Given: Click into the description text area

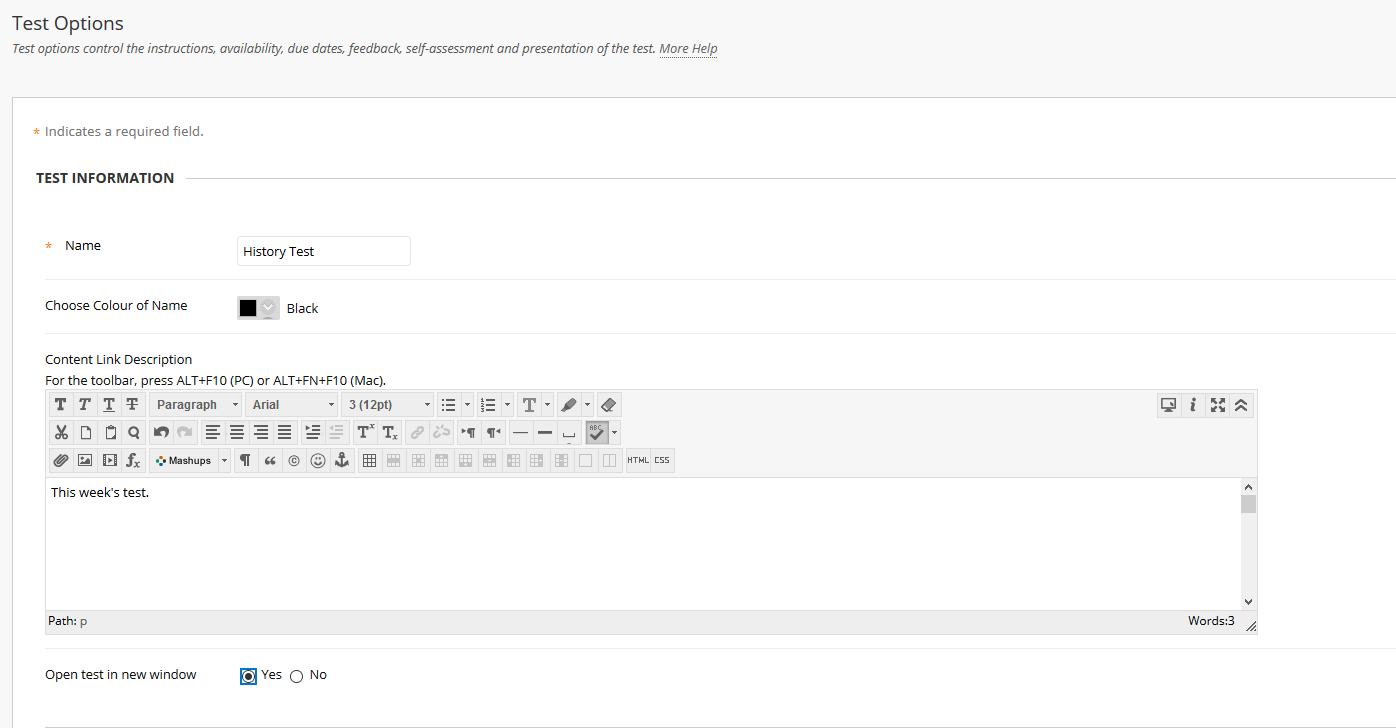Looking at the screenshot, I should (643, 544).
